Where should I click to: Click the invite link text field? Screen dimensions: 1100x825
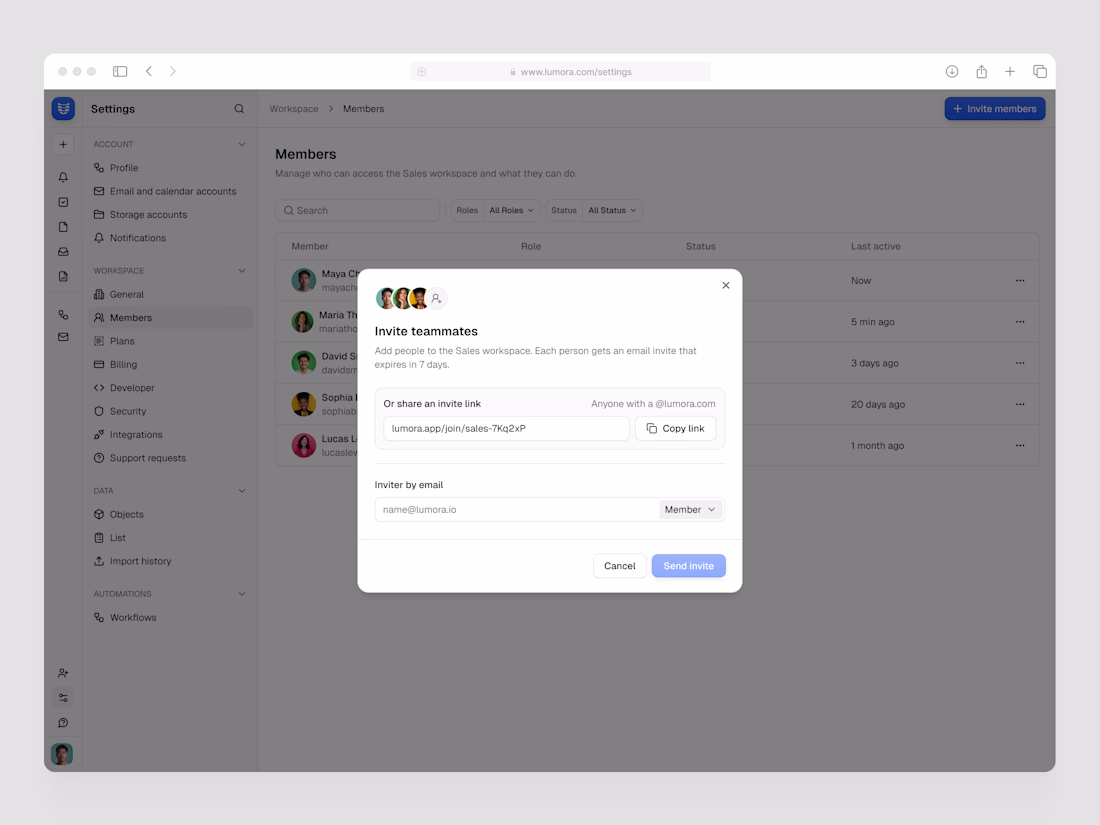click(x=507, y=429)
